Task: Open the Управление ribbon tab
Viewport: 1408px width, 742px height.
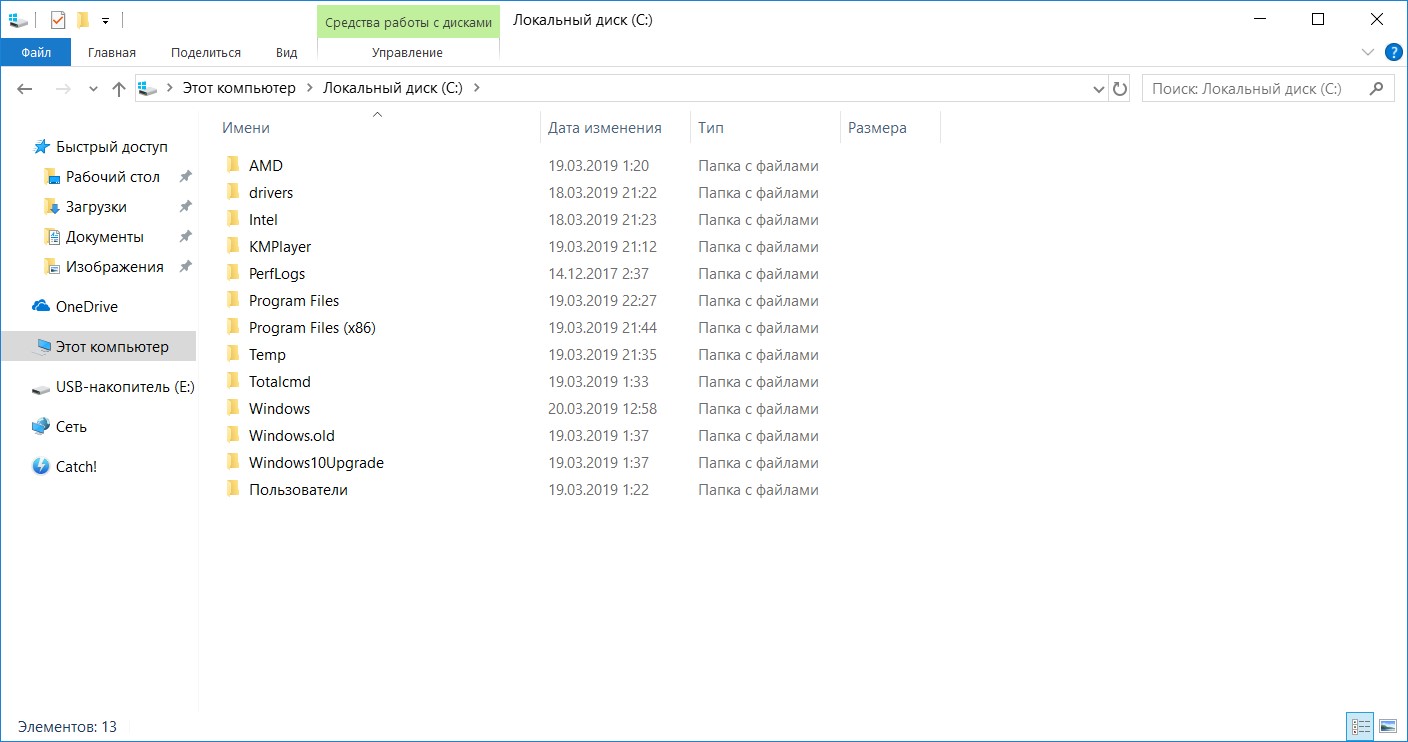Action: (x=407, y=52)
